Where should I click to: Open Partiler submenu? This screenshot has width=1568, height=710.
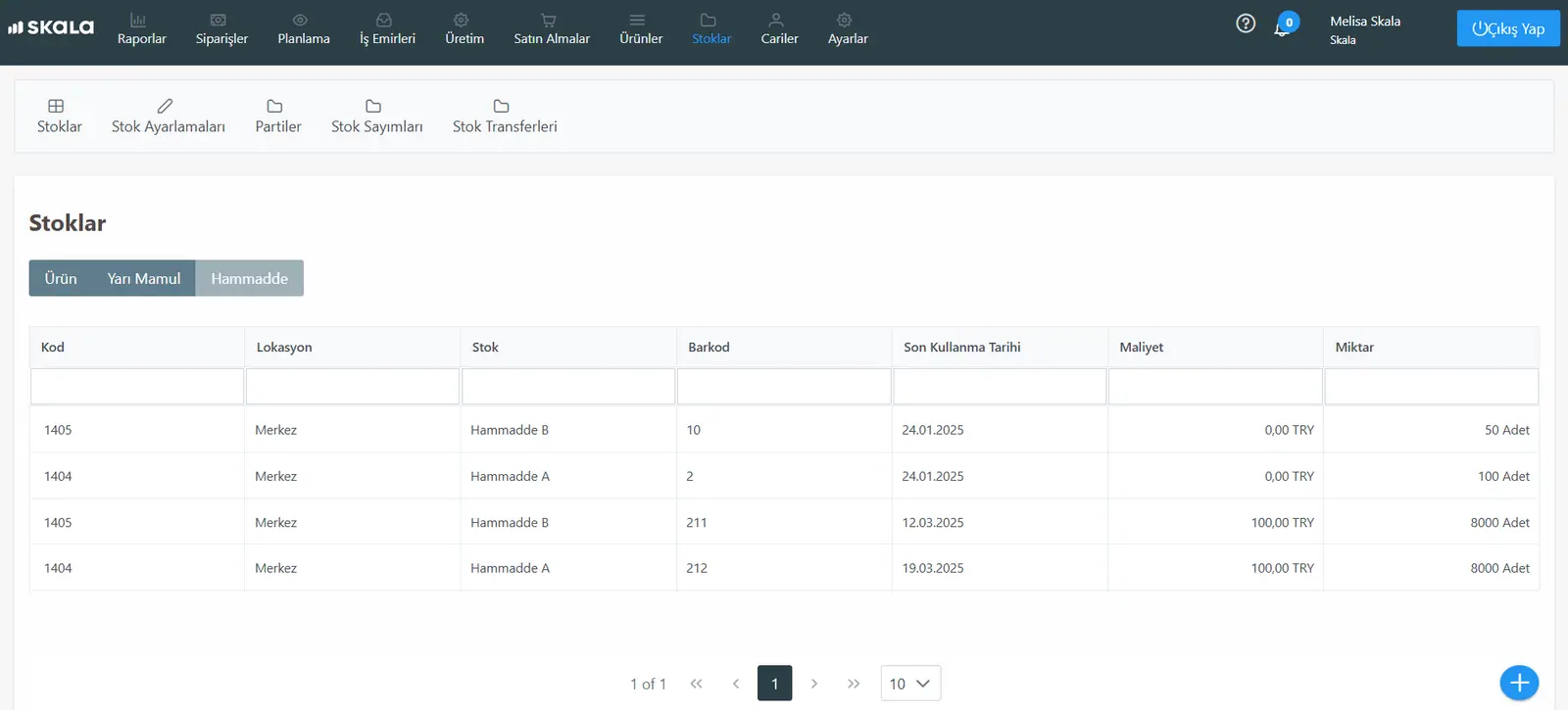point(278,117)
